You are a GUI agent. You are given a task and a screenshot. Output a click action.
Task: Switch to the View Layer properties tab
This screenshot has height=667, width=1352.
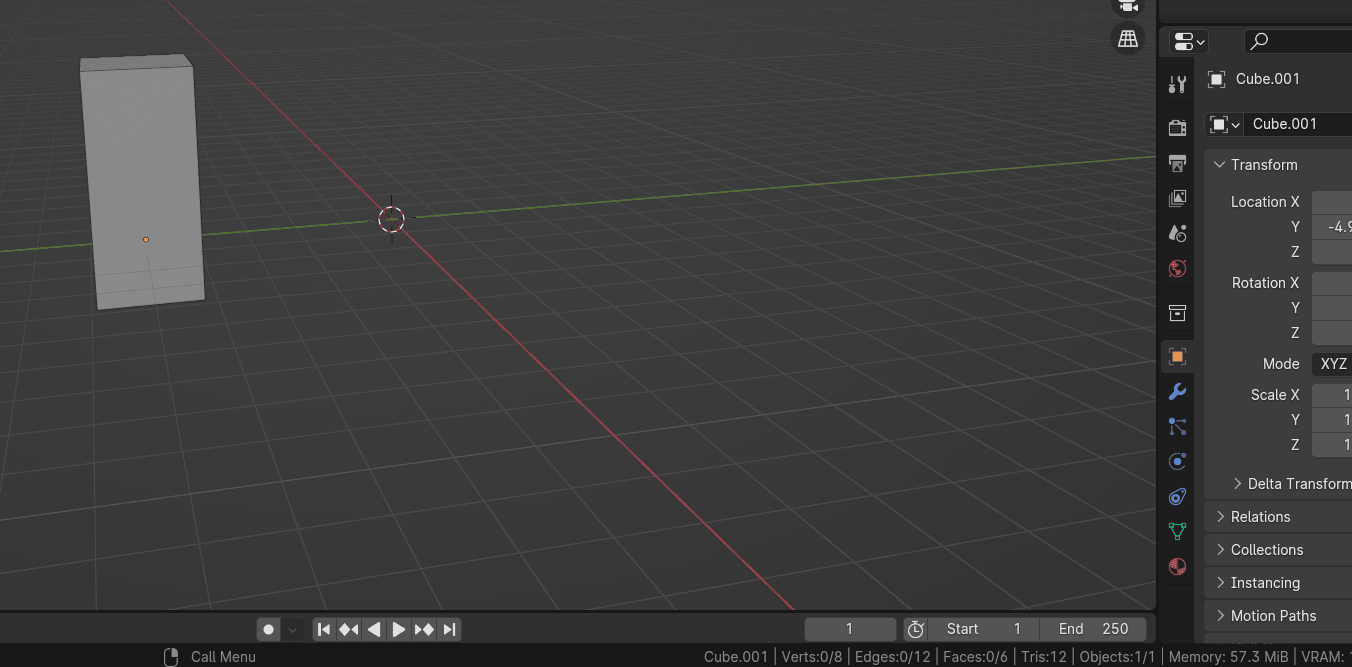(1177, 198)
